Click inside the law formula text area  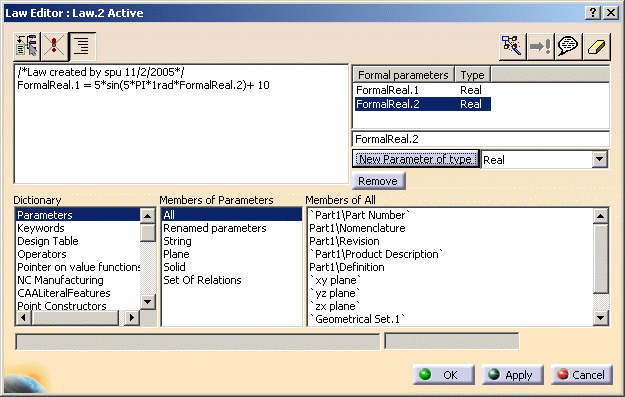point(181,124)
